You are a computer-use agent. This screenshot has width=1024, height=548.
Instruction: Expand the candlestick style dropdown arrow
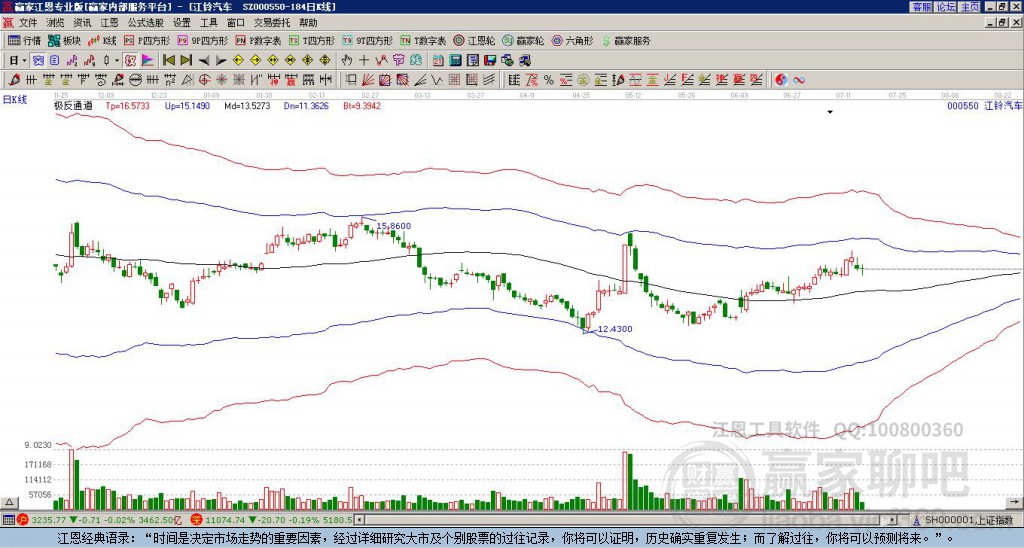point(117,60)
